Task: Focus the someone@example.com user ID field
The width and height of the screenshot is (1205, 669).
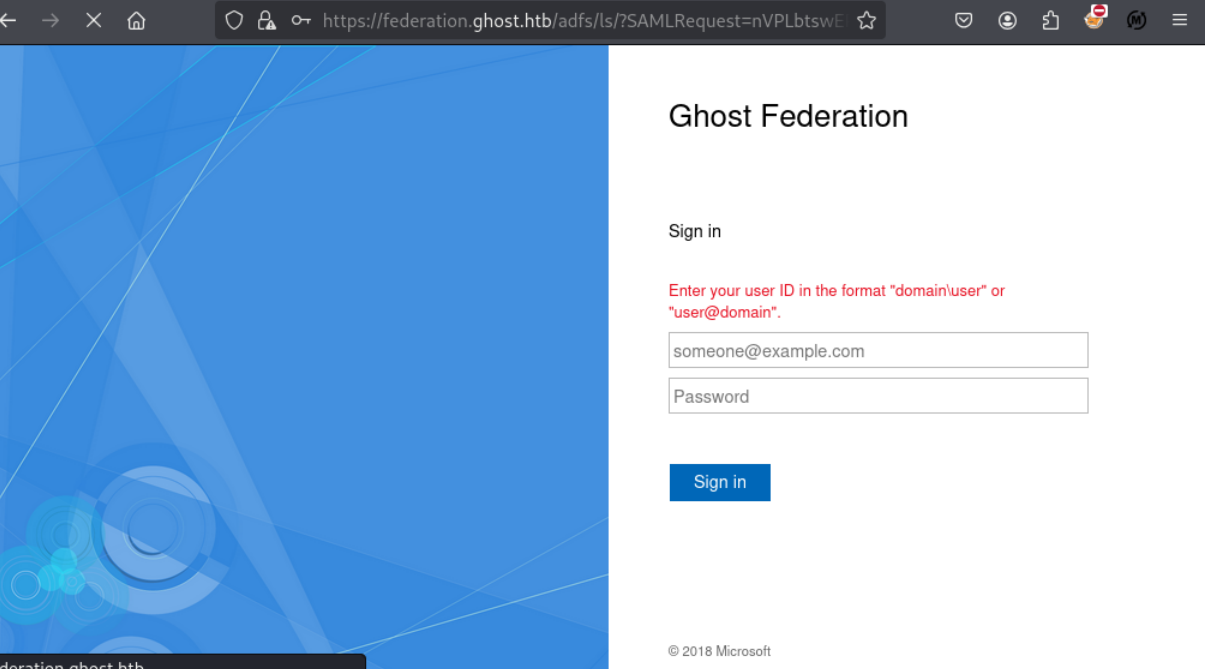Action: click(878, 351)
